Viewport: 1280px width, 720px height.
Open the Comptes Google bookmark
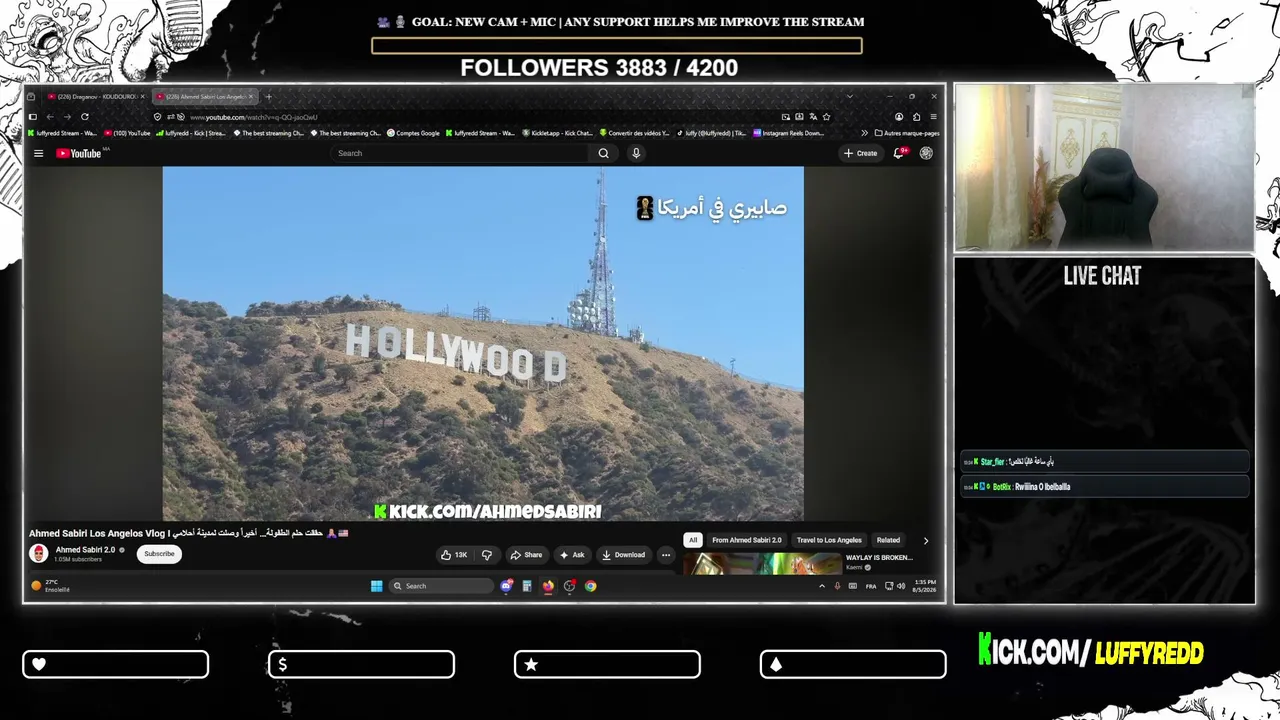click(x=413, y=133)
